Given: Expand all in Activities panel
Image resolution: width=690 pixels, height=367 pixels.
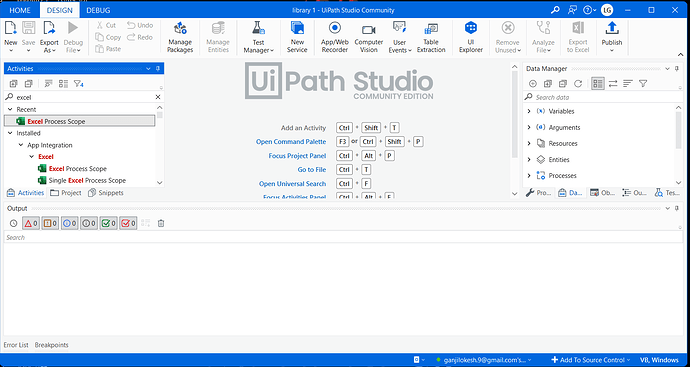Looking at the screenshot, I should click(13, 84).
